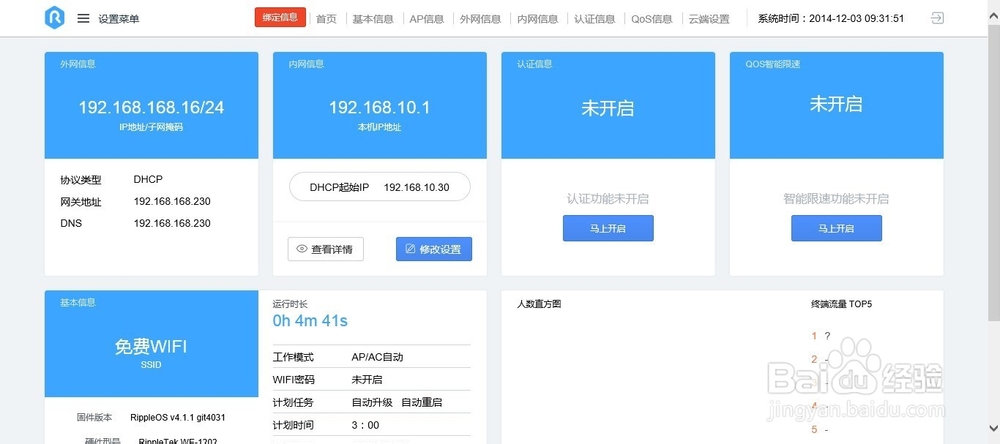This screenshot has width=1000, height=444.
Task: Click the 修改设置 button
Action: (434, 249)
